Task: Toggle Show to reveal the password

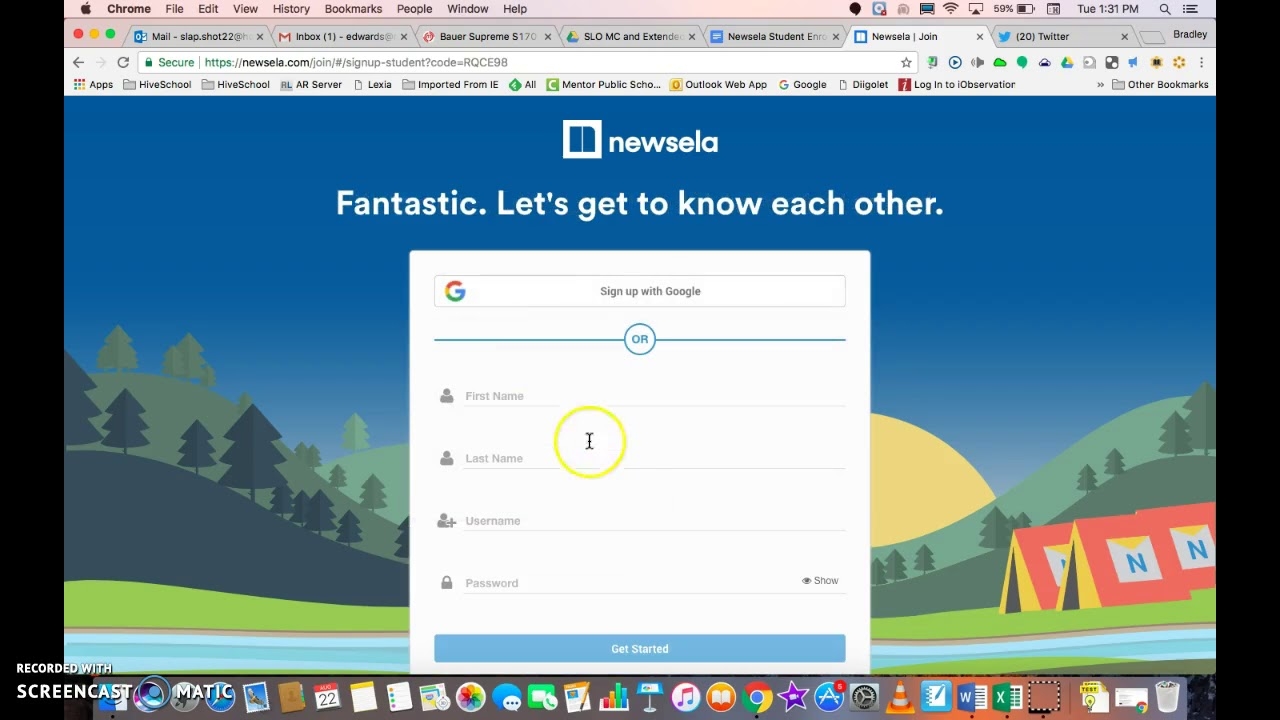Action: [819, 580]
